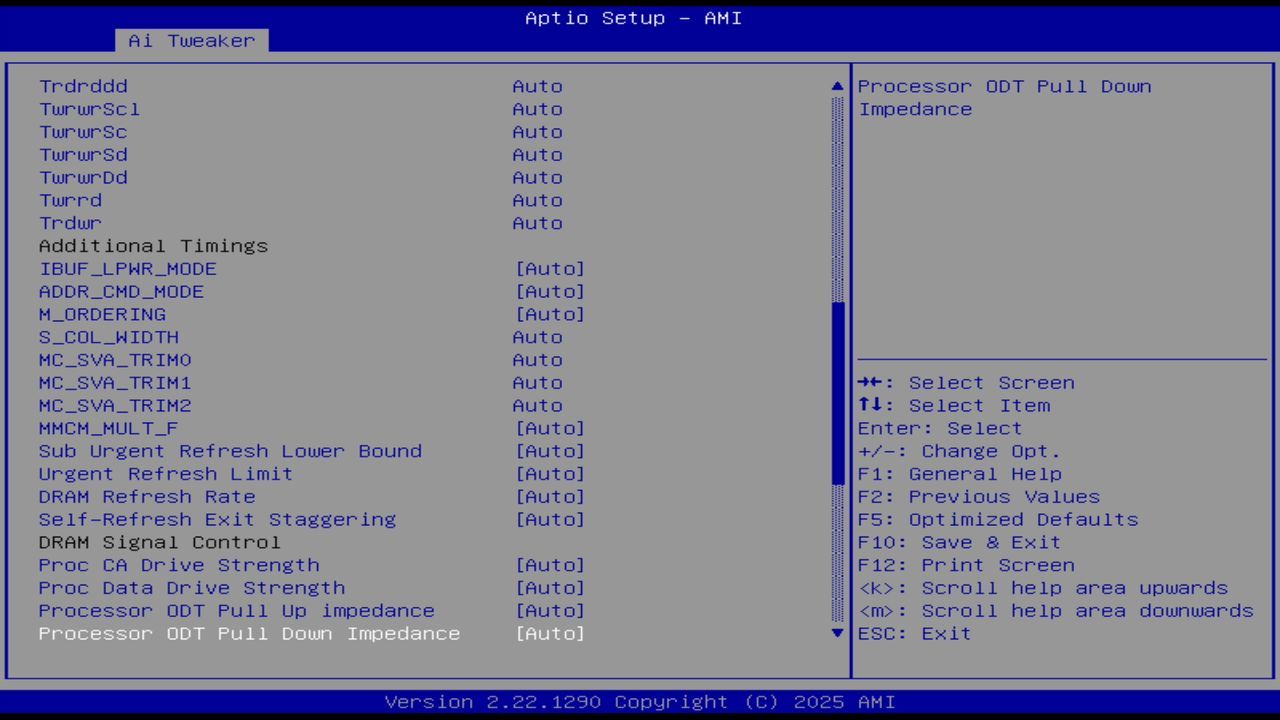Screen dimensions: 1280x720
Task: Open Processor ODT Pull Up impedance [Auto] value
Action: pyautogui.click(x=550, y=612)
